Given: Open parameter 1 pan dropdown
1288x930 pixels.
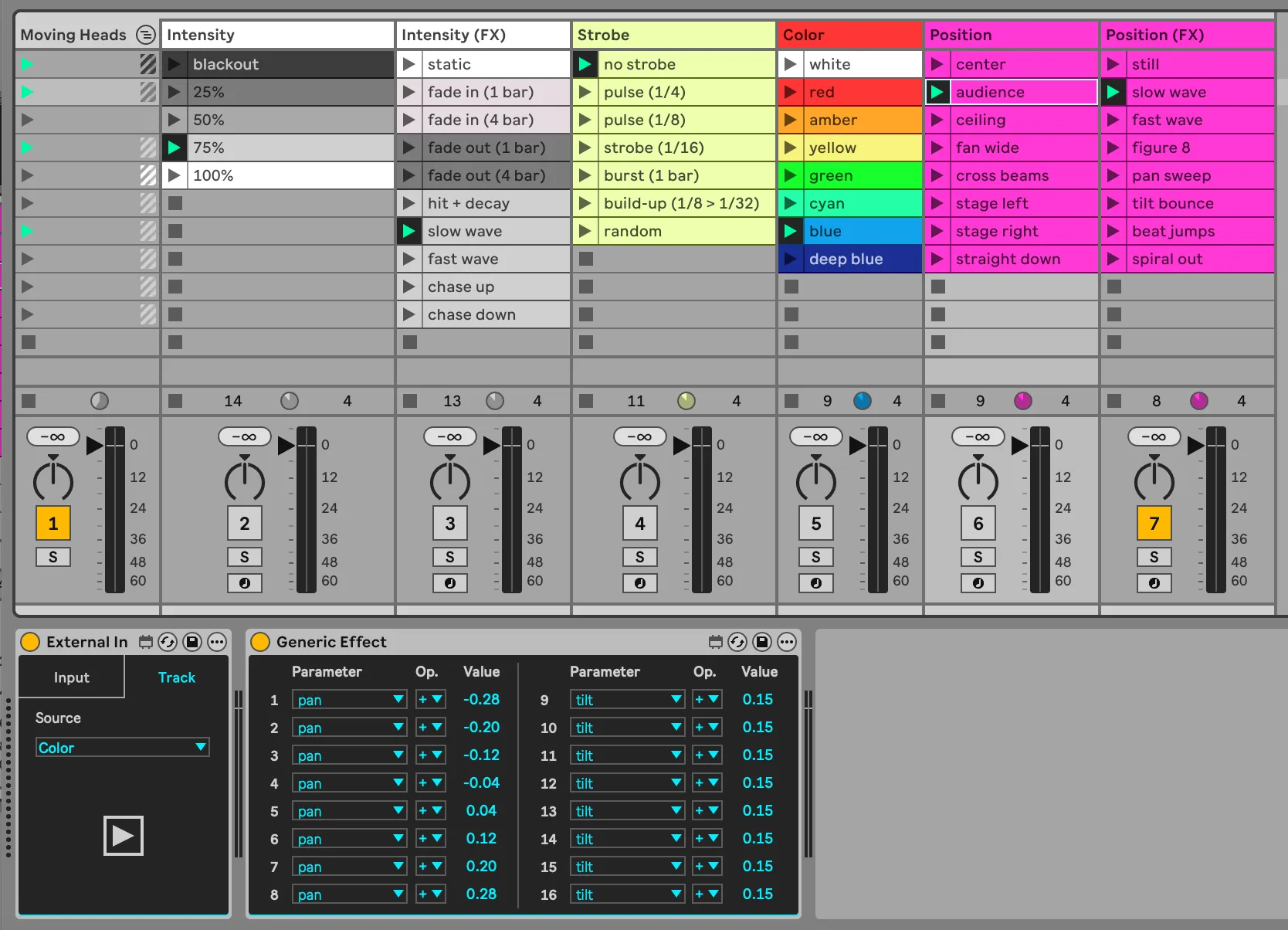Looking at the screenshot, I should pos(350,700).
